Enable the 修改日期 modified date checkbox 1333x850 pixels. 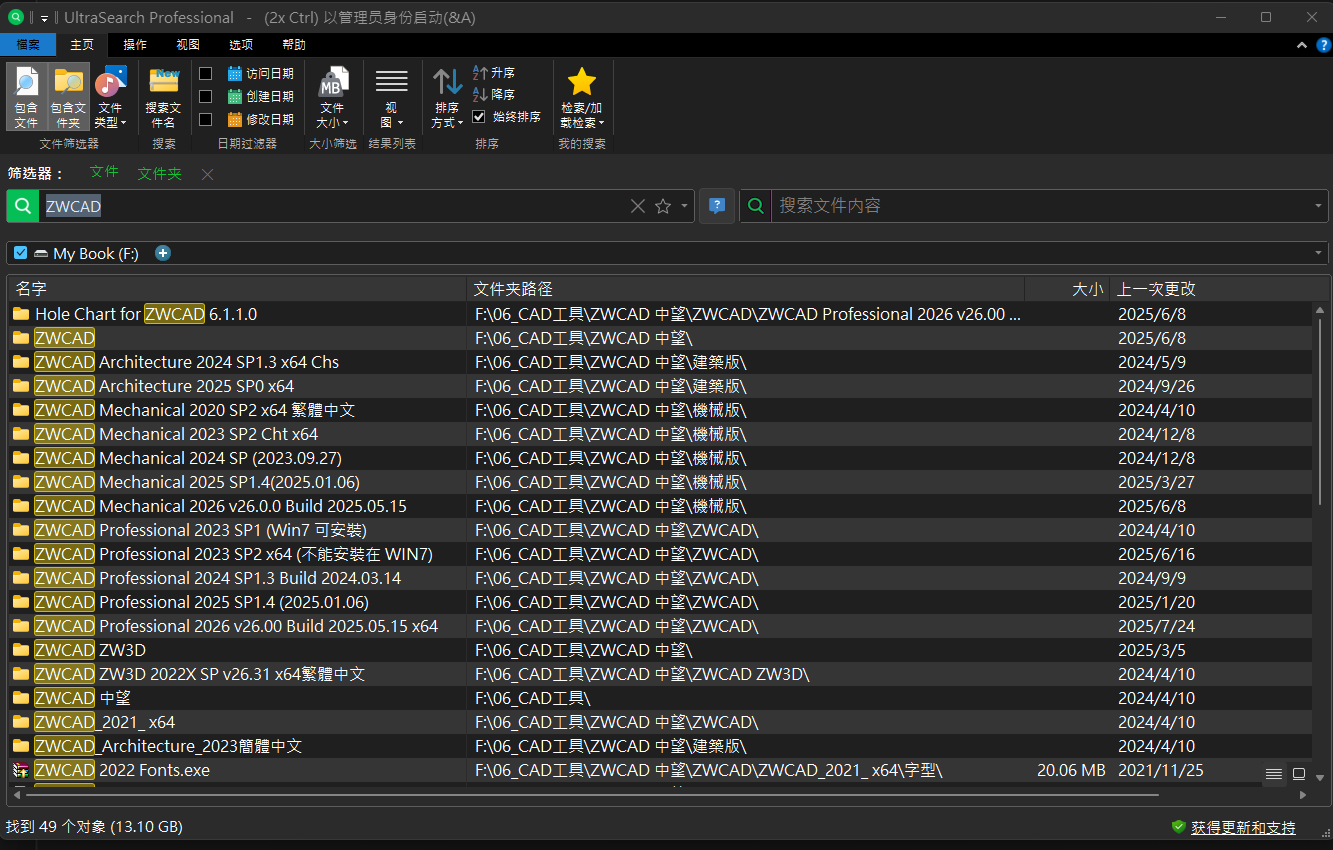point(206,119)
